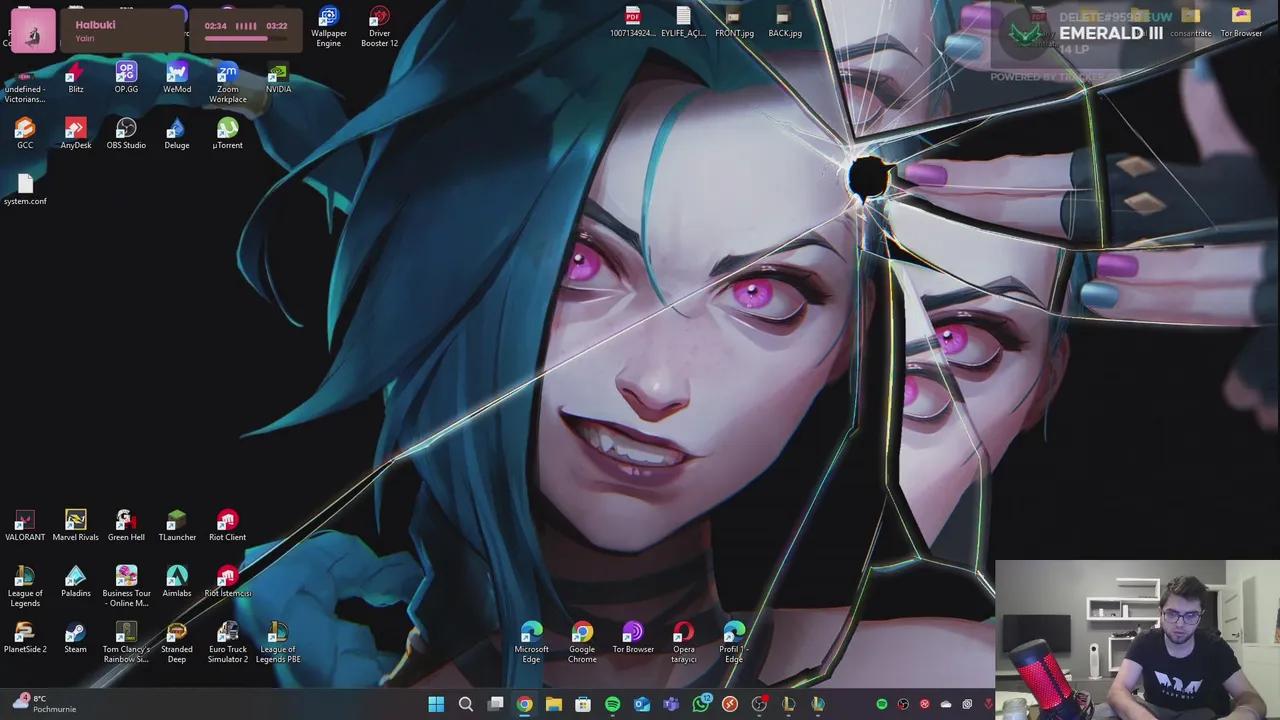Seek in the music widget progress bar
This screenshot has height=720, width=1280.
tap(246, 39)
